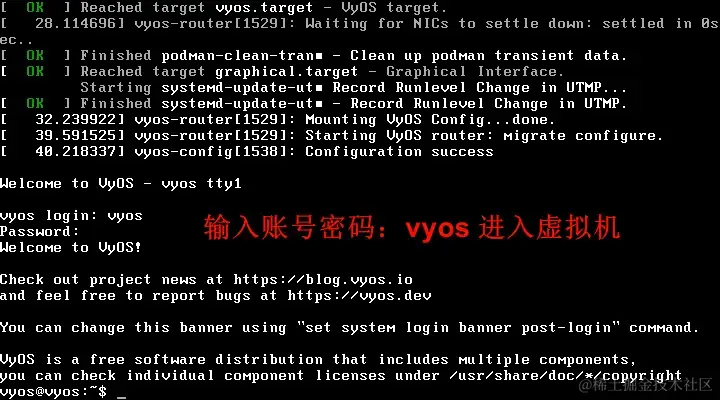Image resolution: width=720 pixels, height=400 pixels.
Task: Click 'Starting systemd-update-ut' Record Runlevel line
Action: click(354, 88)
